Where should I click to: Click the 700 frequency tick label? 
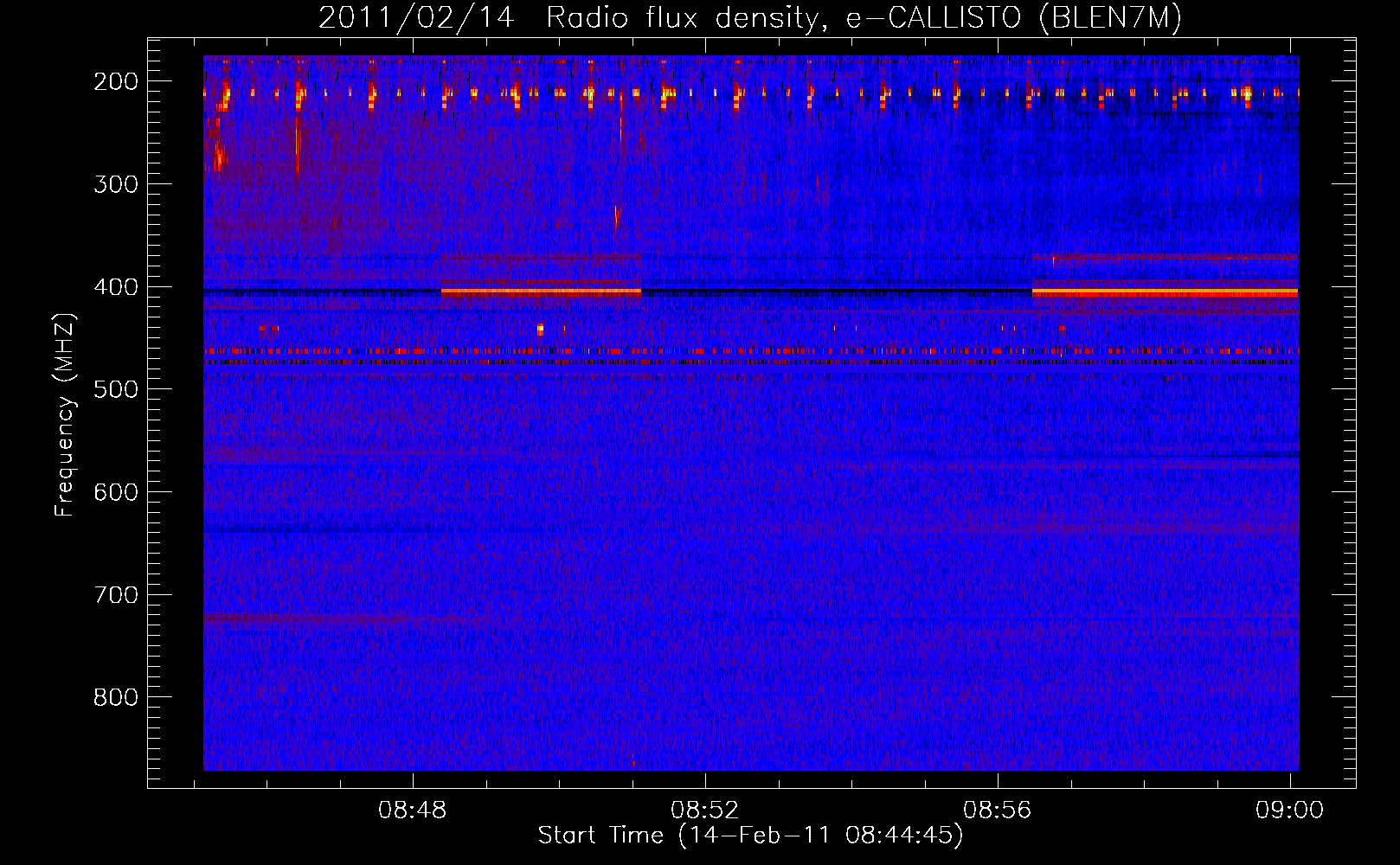(x=116, y=595)
